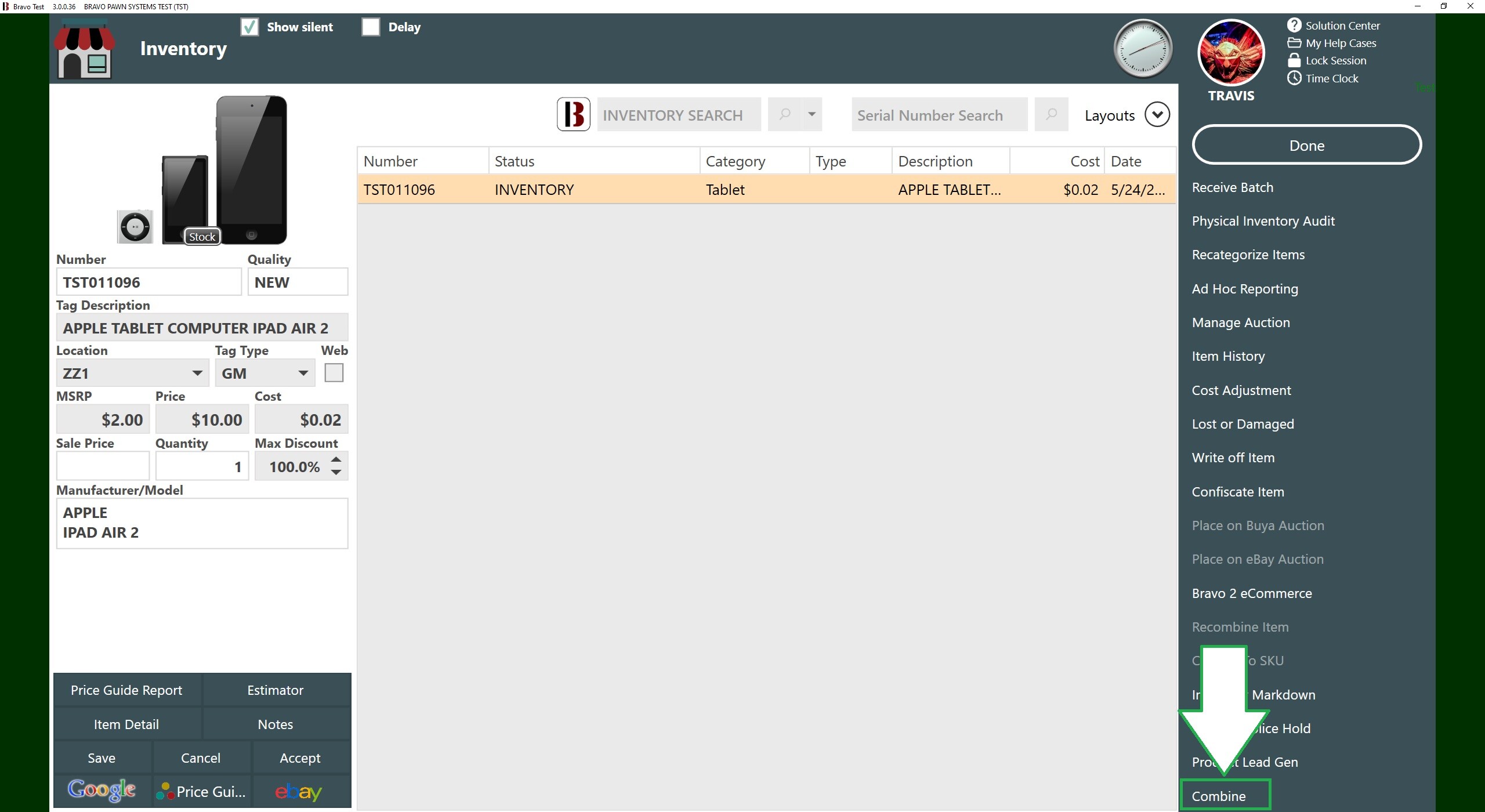Expand the Layouts chevron
Viewport: 1485px width, 812px height.
[x=1157, y=114]
